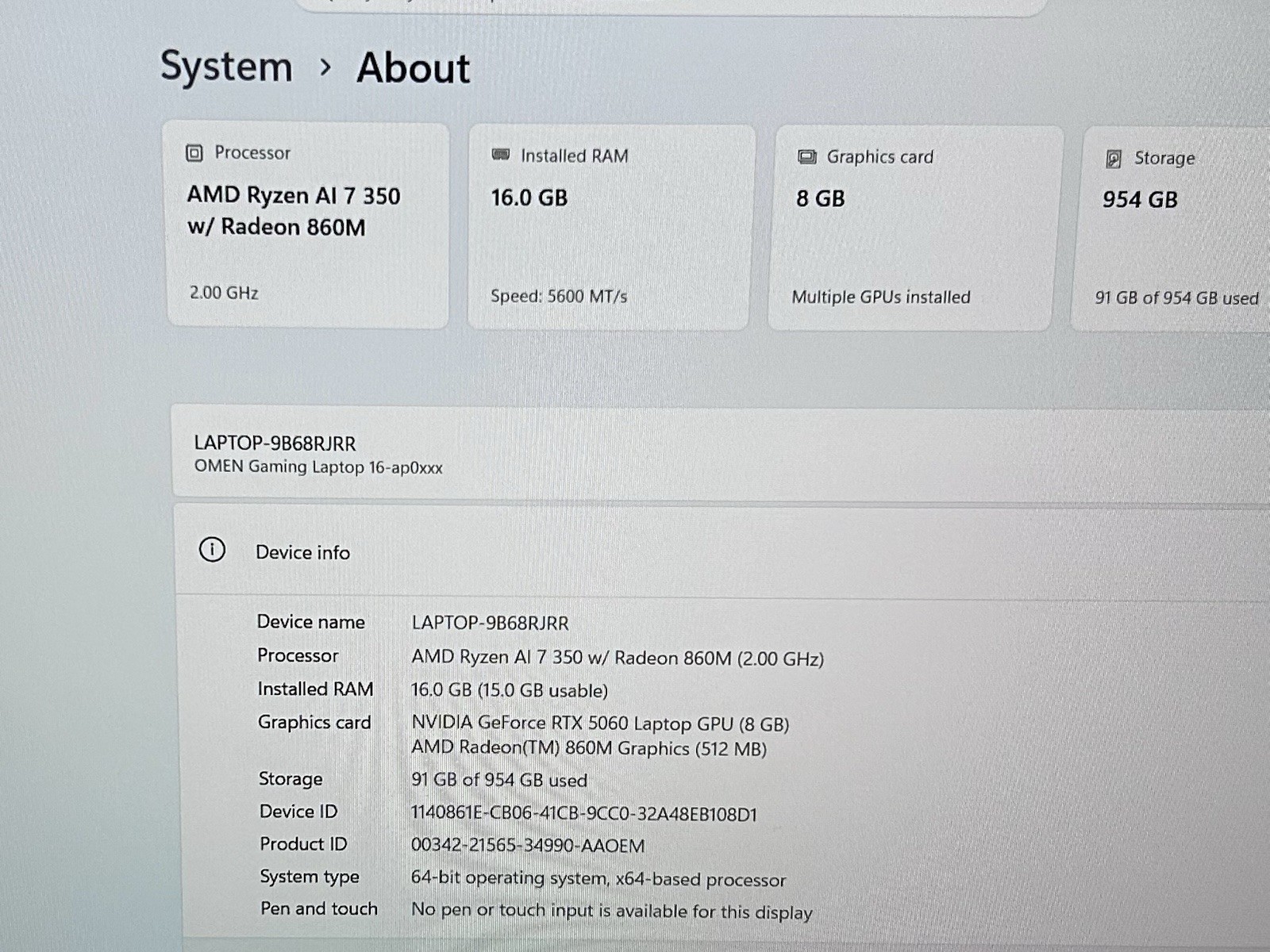Select the Device ID value 1140861E-CB06...
Screen dimensions: 1270x952
[x=584, y=814]
